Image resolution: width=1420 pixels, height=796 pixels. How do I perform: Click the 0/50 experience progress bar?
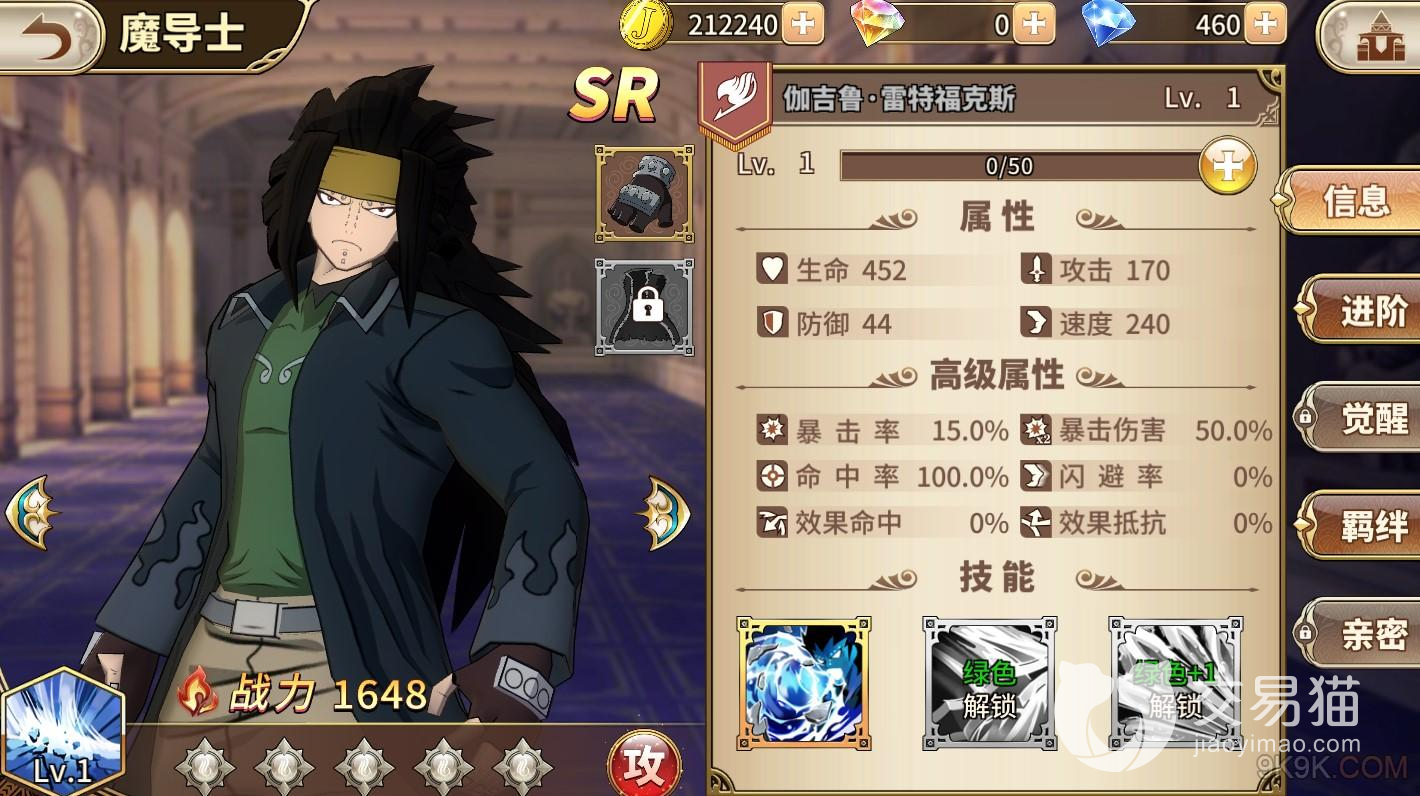(1020, 166)
